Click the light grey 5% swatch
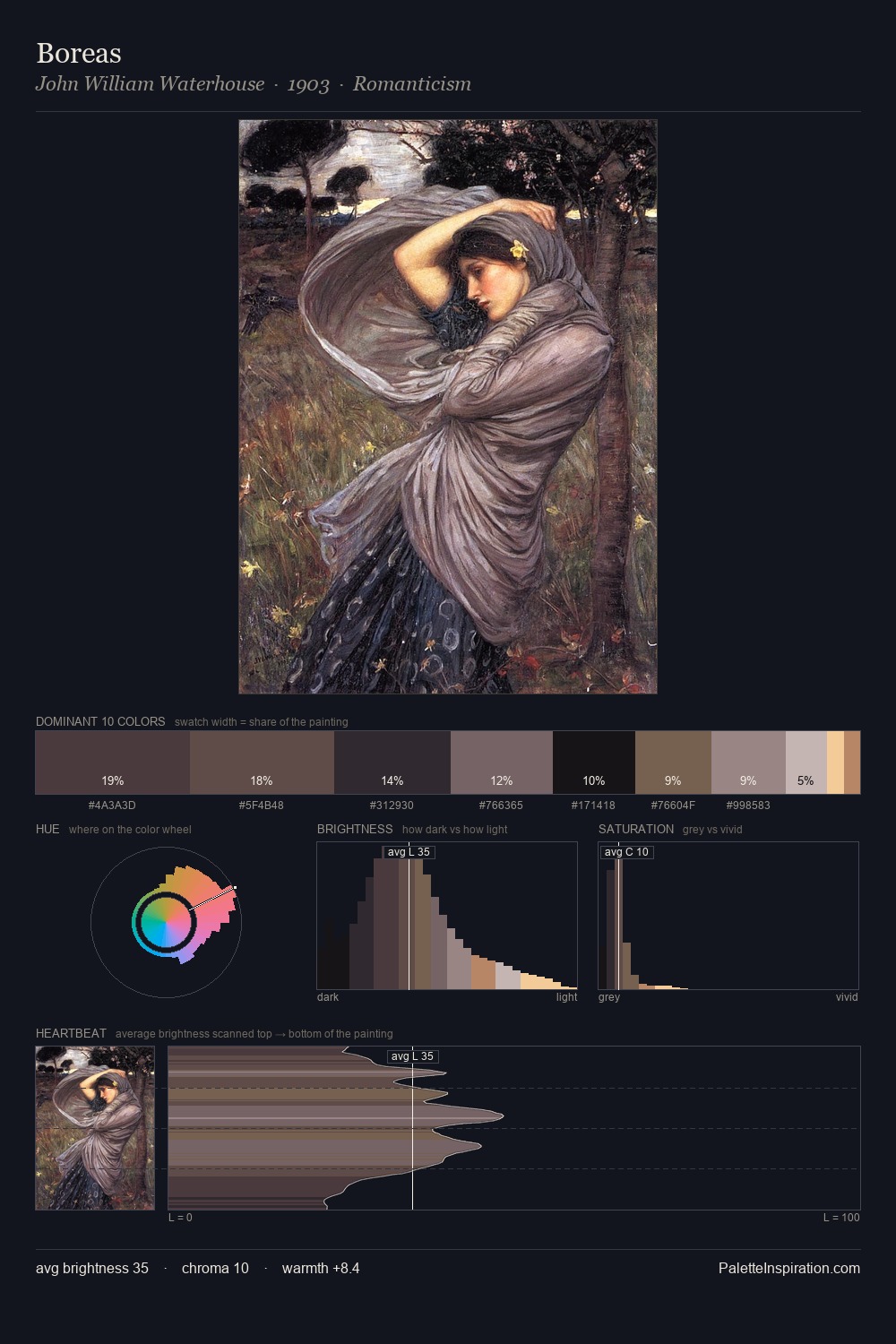This screenshot has height=1344, width=896. (x=806, y=762)
